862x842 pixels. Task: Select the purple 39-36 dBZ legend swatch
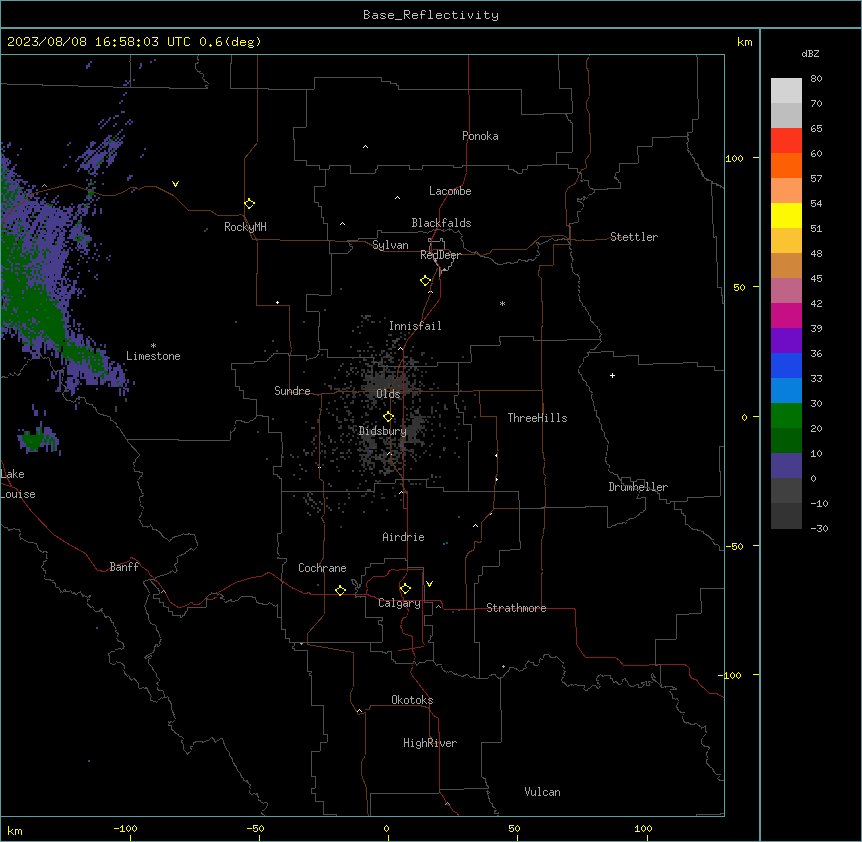click(786, 341)
